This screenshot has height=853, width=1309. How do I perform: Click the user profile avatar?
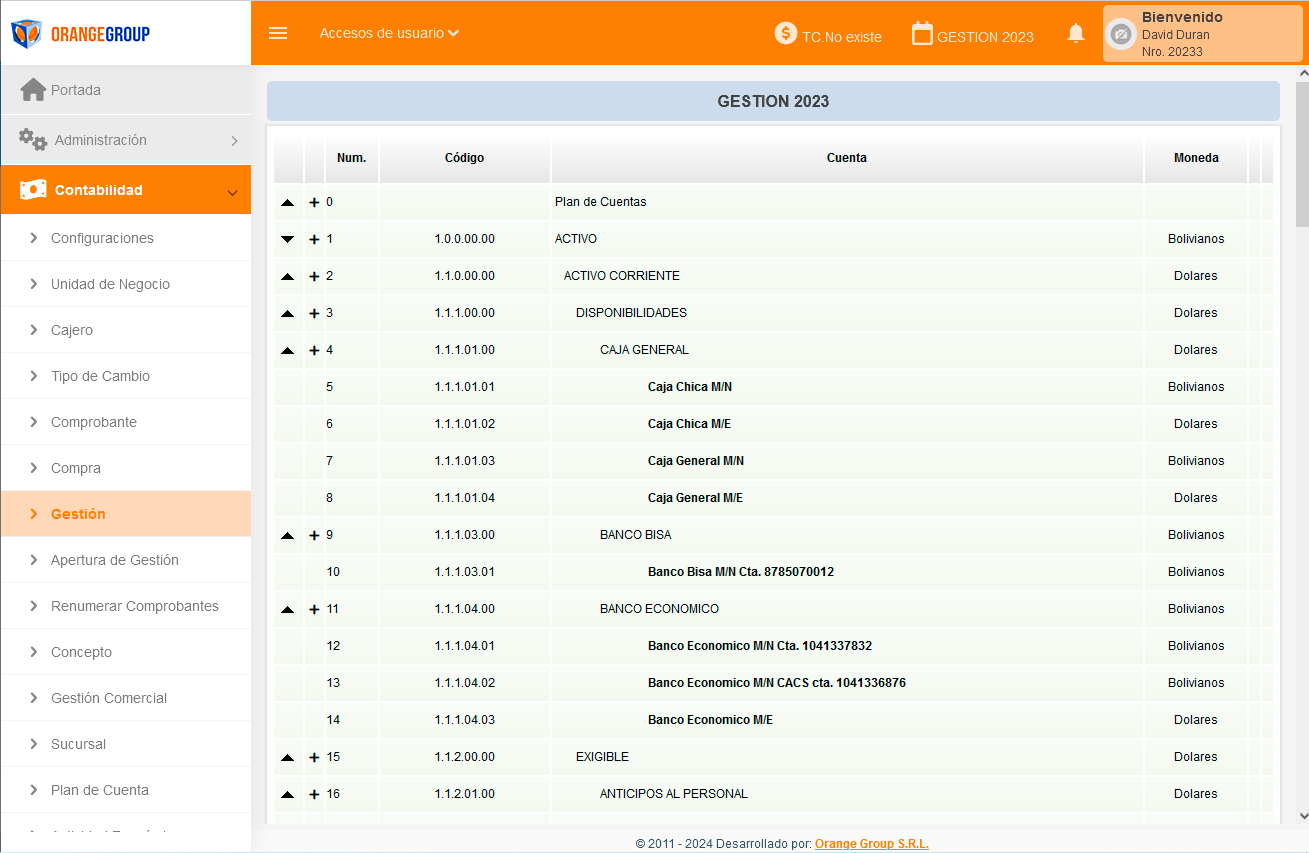coord(1122,34)
